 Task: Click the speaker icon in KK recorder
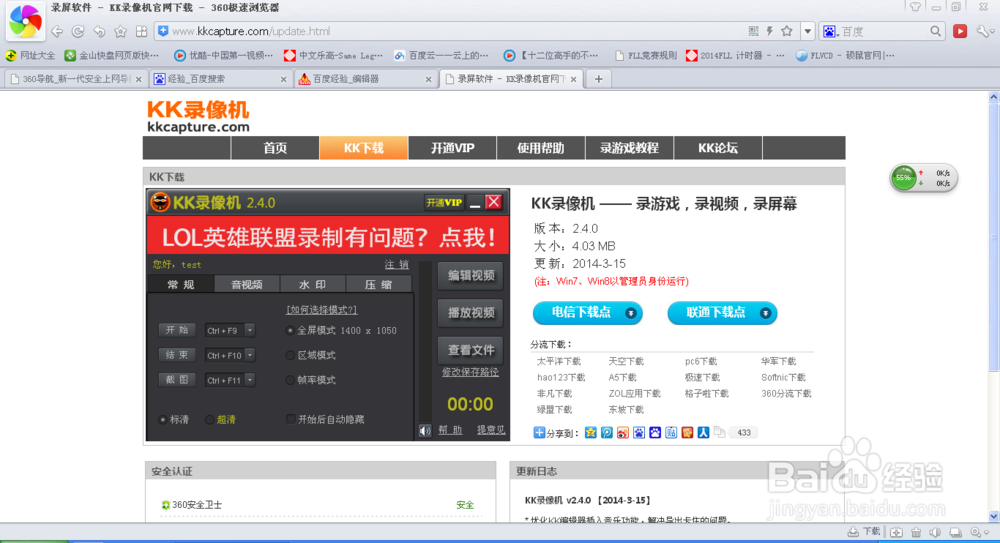click(x=425, y=431)
